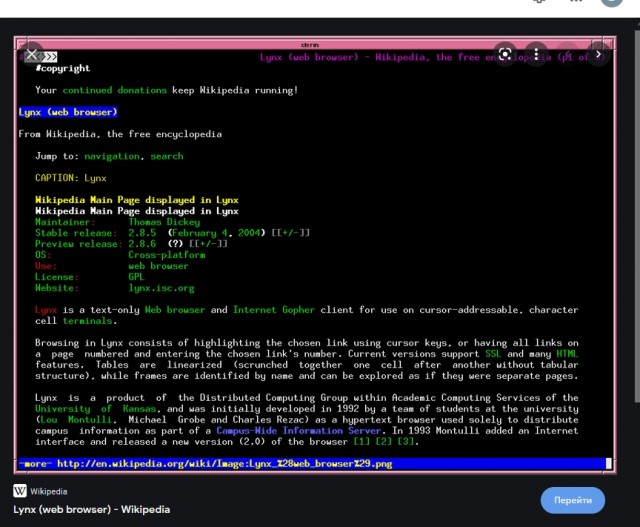
Task: Click the Wikipedia W favicon
Action: click(x=20, y=491)
